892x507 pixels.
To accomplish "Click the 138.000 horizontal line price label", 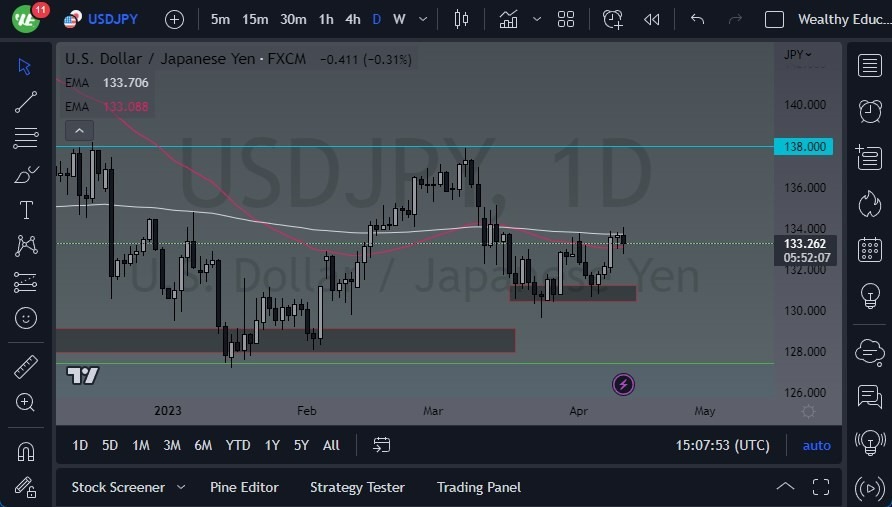I will point(804,147).
